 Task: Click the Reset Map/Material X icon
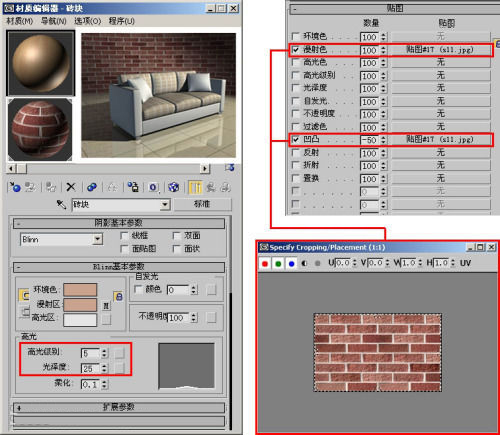[x=71, y=187]
